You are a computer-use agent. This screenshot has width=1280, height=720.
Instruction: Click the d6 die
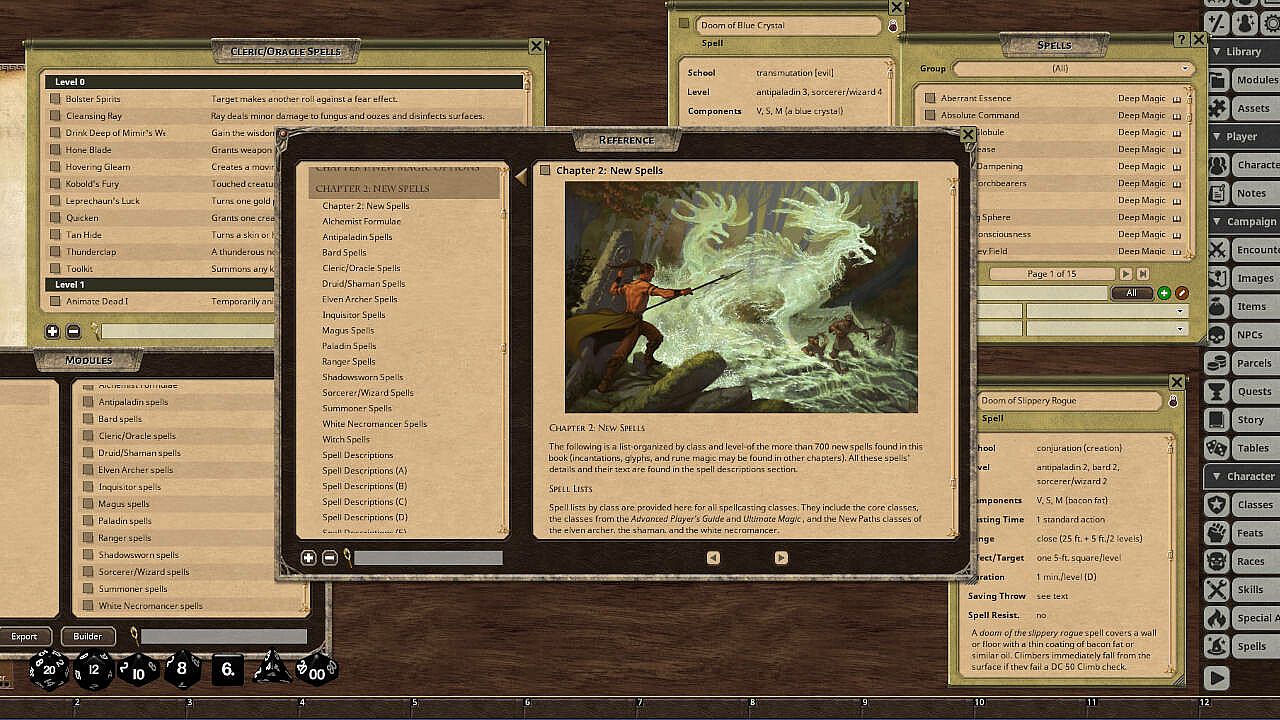(227, 669)
